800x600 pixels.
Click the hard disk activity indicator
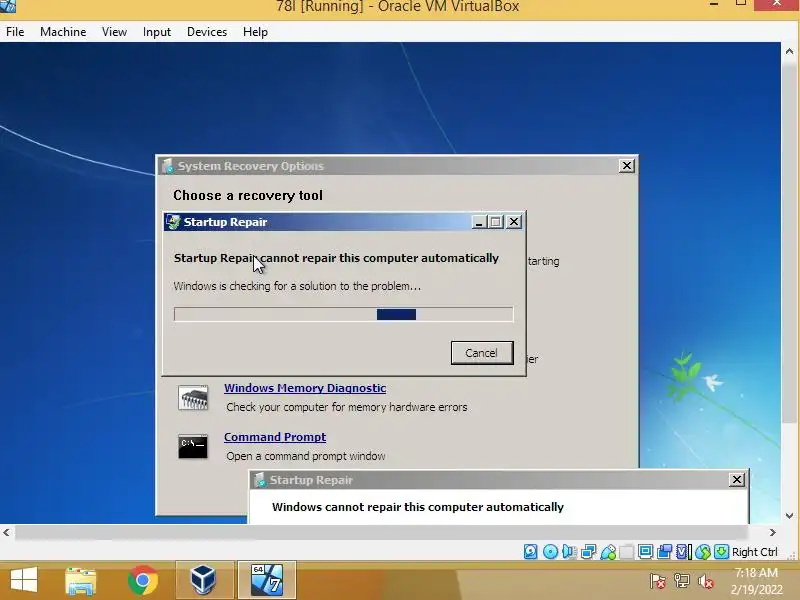click(531, 552)
